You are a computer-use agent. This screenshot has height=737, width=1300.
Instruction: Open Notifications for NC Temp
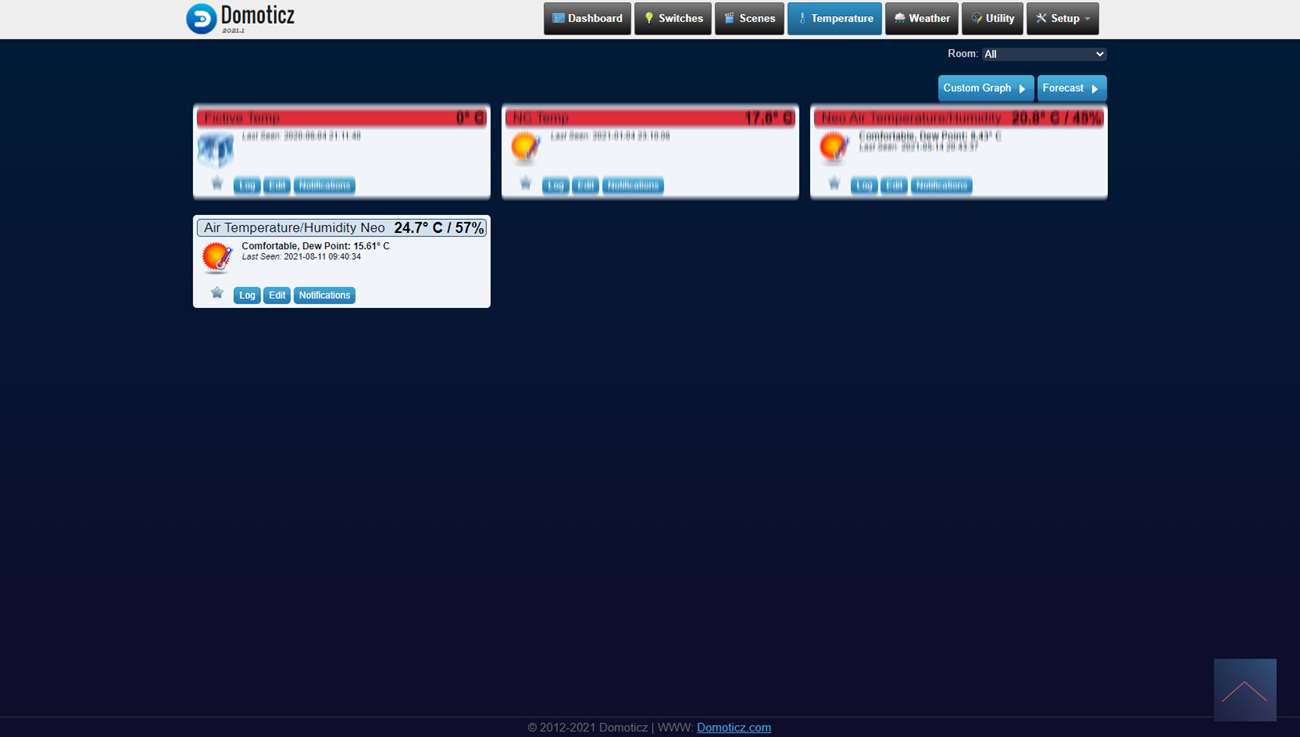pos(633,185)
